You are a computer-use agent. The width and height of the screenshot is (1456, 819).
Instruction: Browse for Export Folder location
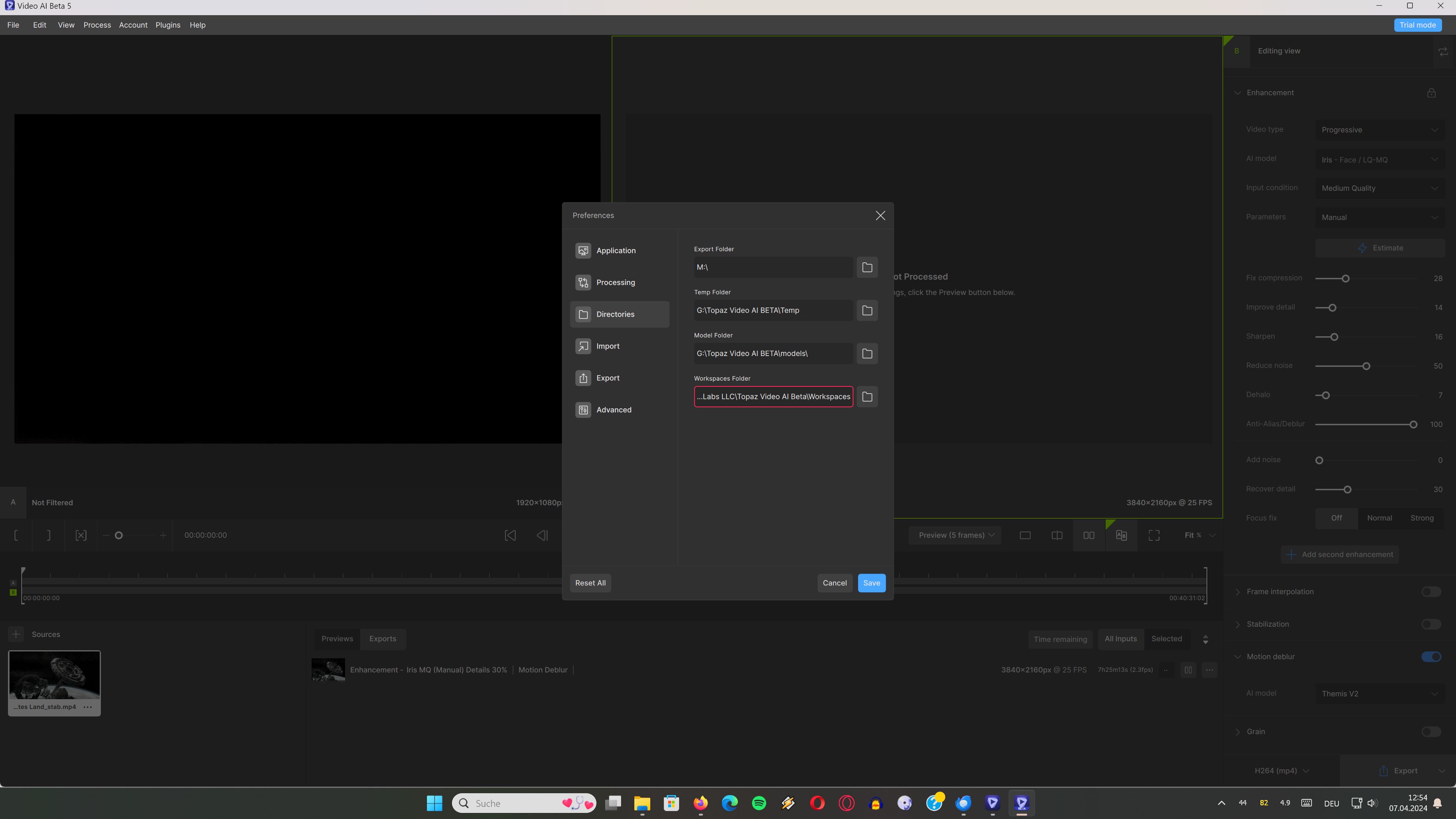867,267
